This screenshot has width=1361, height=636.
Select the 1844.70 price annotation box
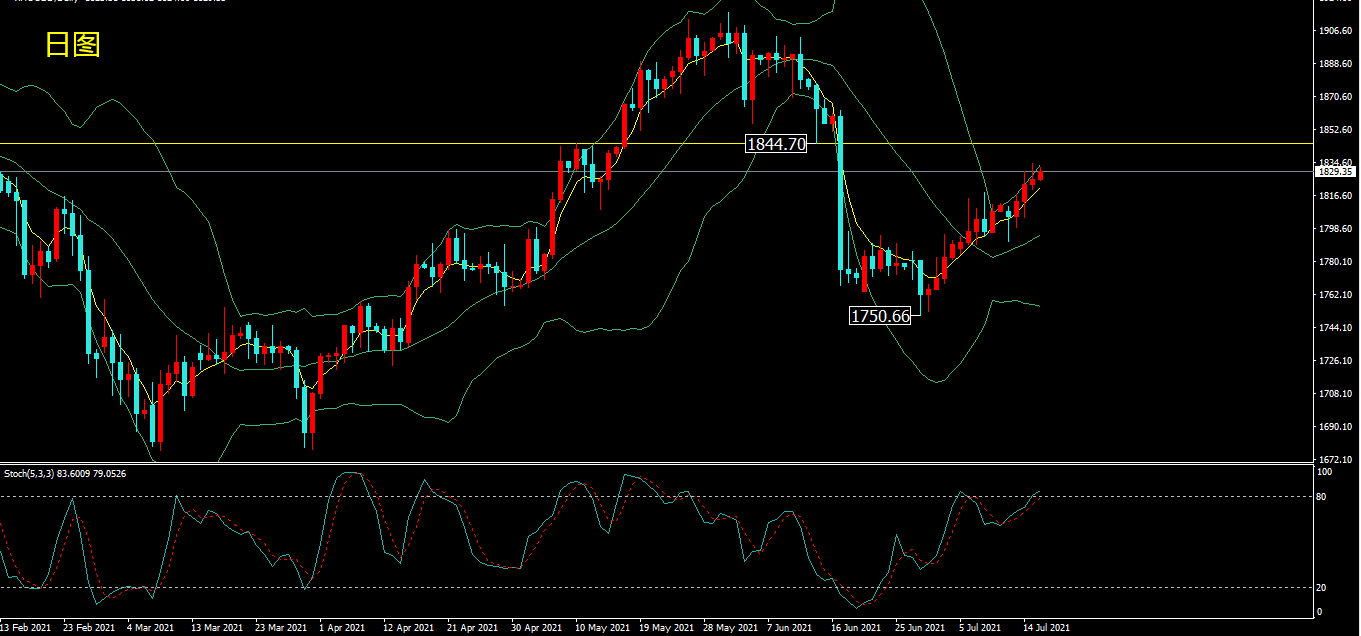click(x=776, y=144)
